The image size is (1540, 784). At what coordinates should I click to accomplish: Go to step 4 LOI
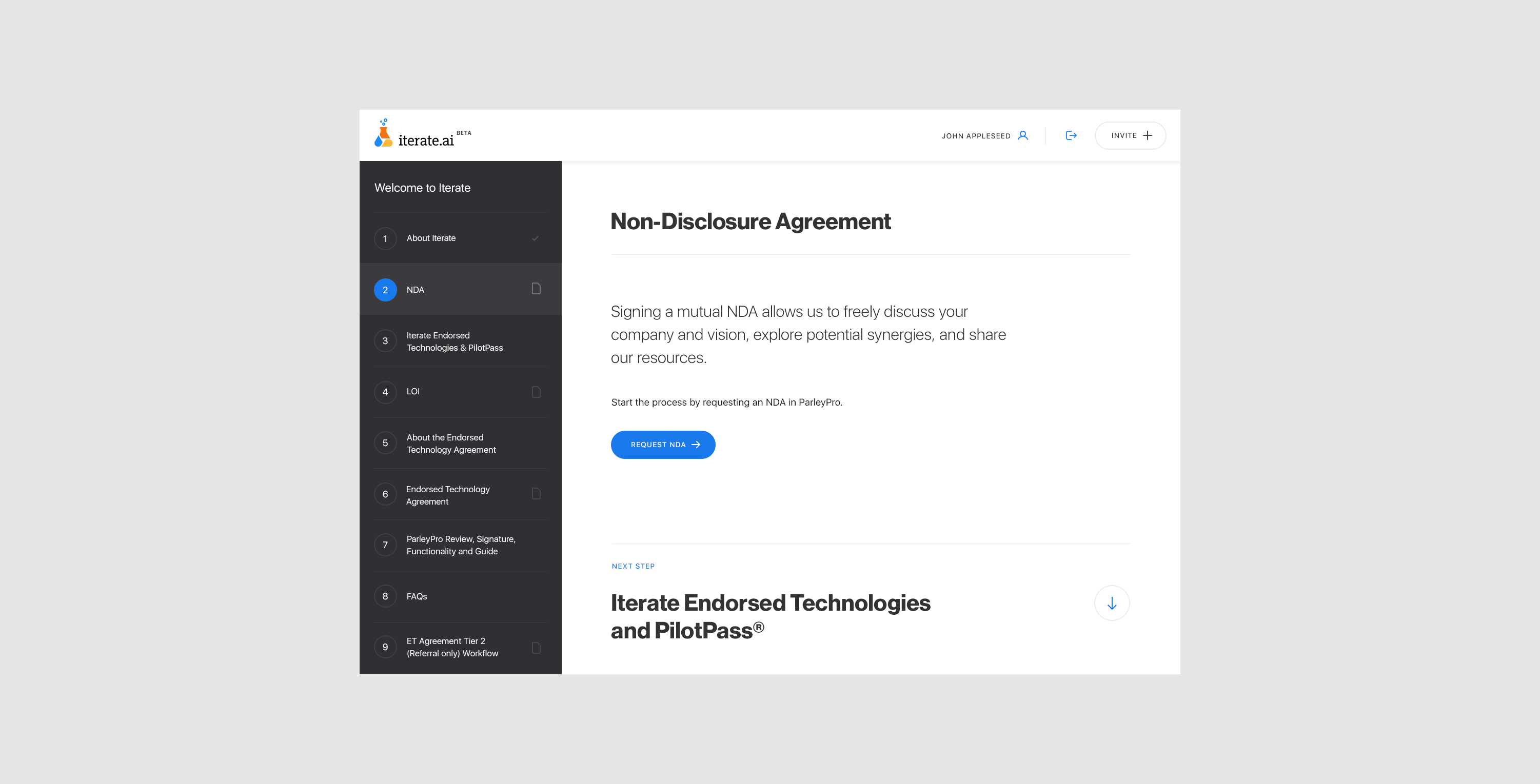413,392
